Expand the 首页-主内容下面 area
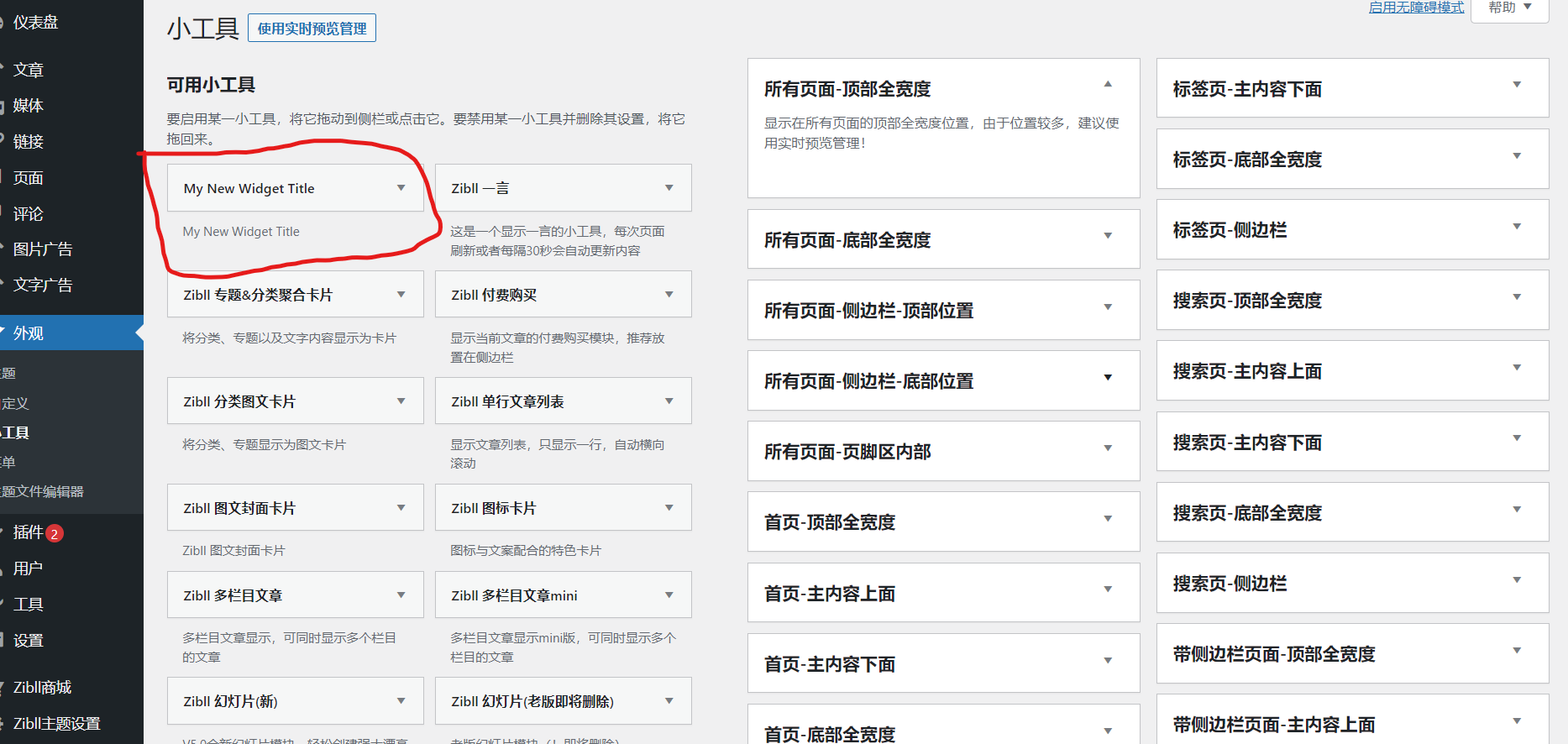This screenshot has height=744, width=1568. [x=1108, y=661]
